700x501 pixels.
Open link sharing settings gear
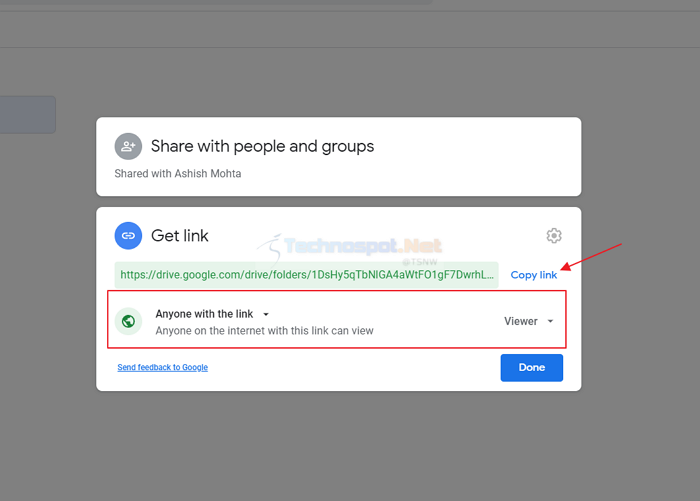554,235
